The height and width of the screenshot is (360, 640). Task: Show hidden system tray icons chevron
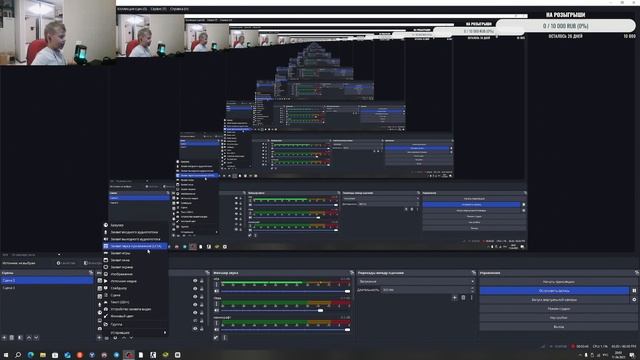click(580, 355)
